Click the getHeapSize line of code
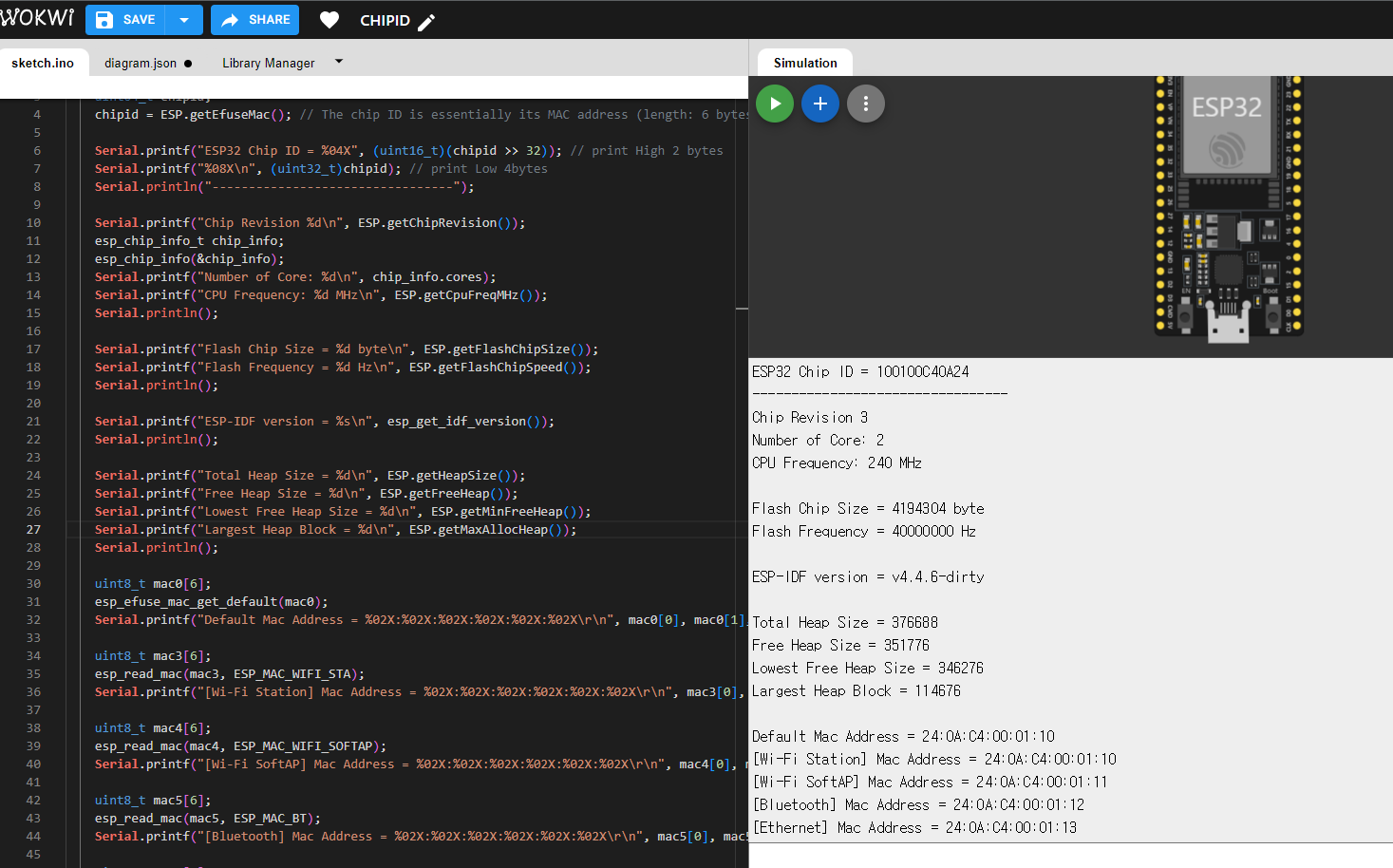Screen dimensions: 1393x868 tap(310, 476)
